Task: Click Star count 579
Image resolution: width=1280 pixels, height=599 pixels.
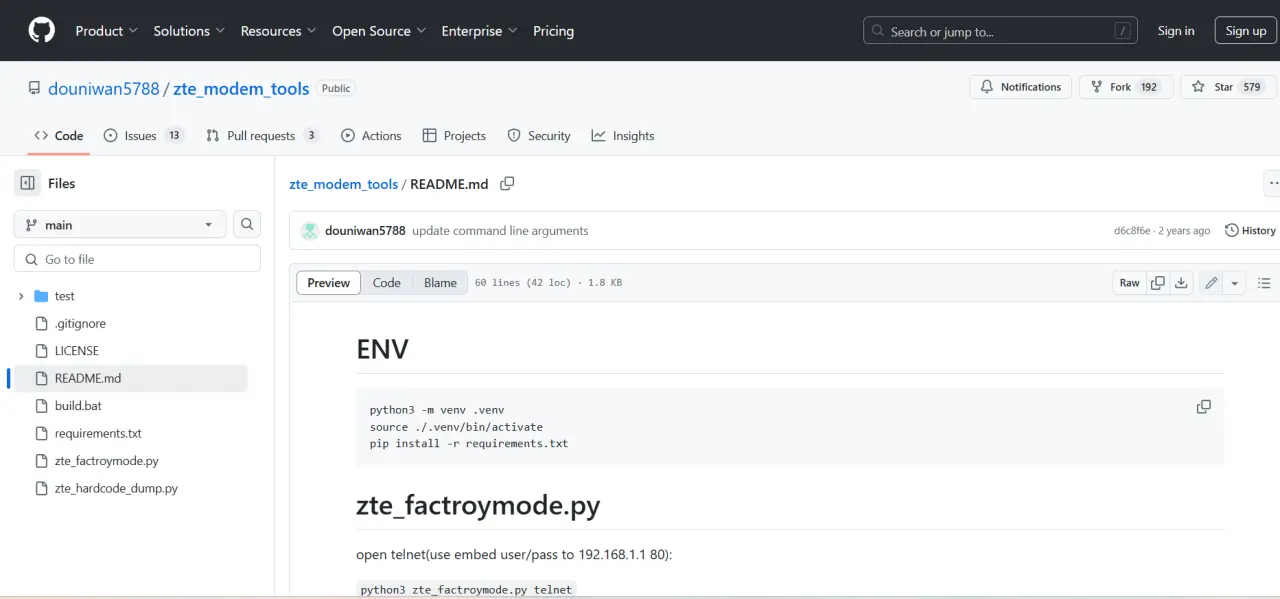Action: click(1252, 87)
